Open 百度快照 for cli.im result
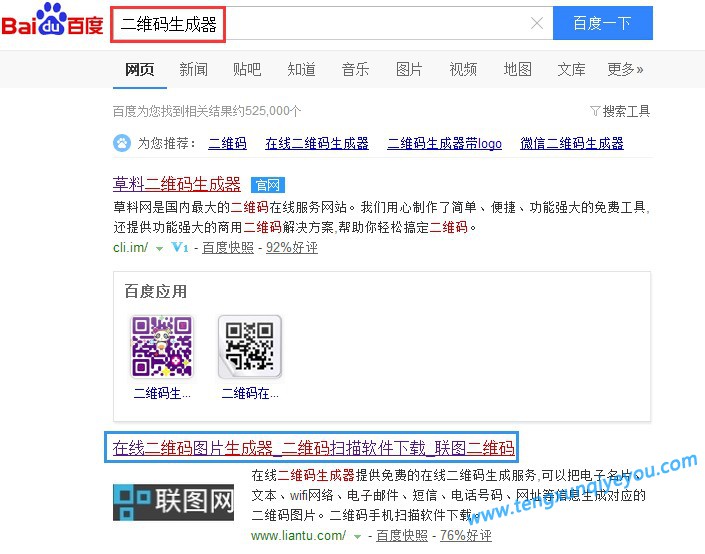Screen dimensions: 705x554 228,247
